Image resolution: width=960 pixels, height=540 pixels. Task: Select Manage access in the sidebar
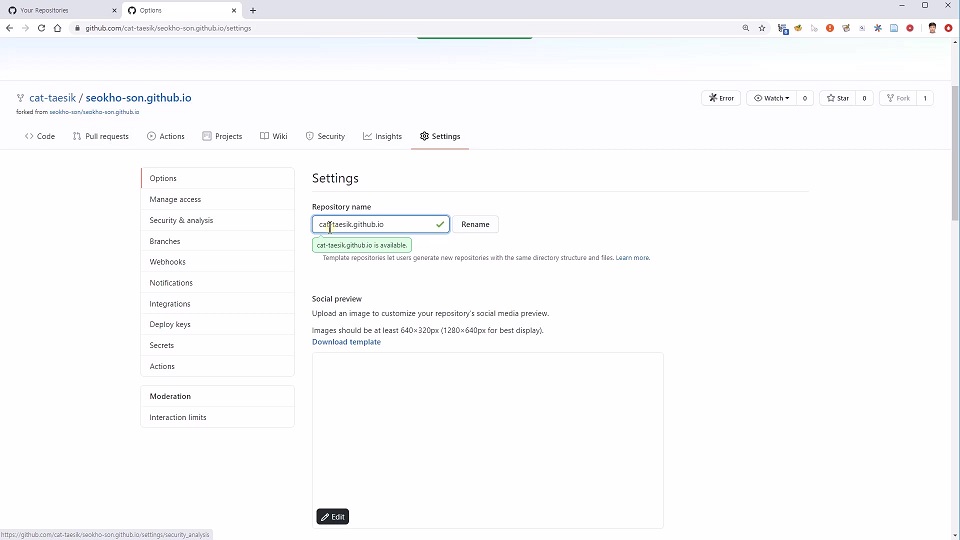coord(175,199)
